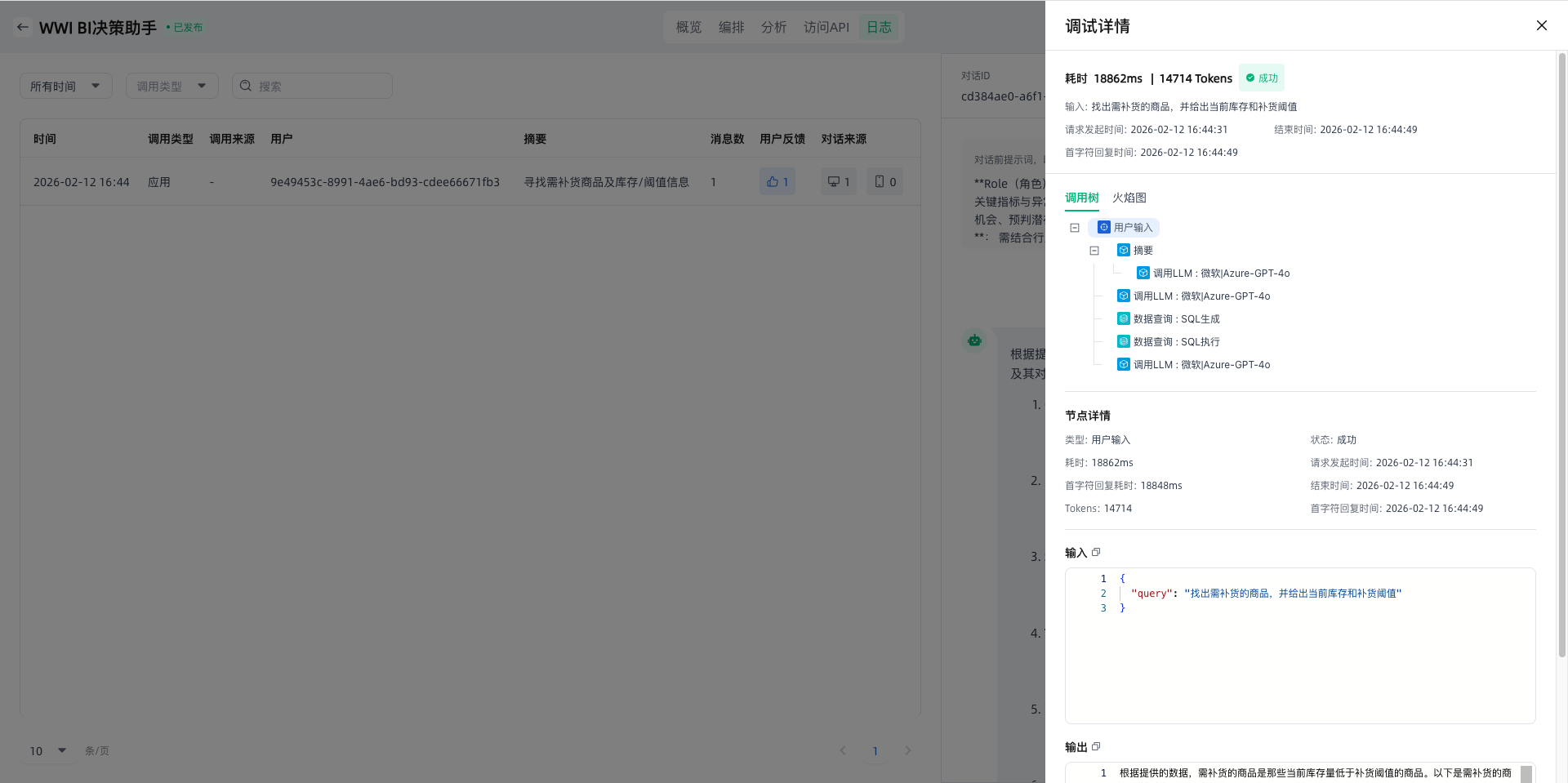This screenshot has height=783, width=1568.
Task: Click the thumbs-up feedback icon in row
Action: (773, 182)
